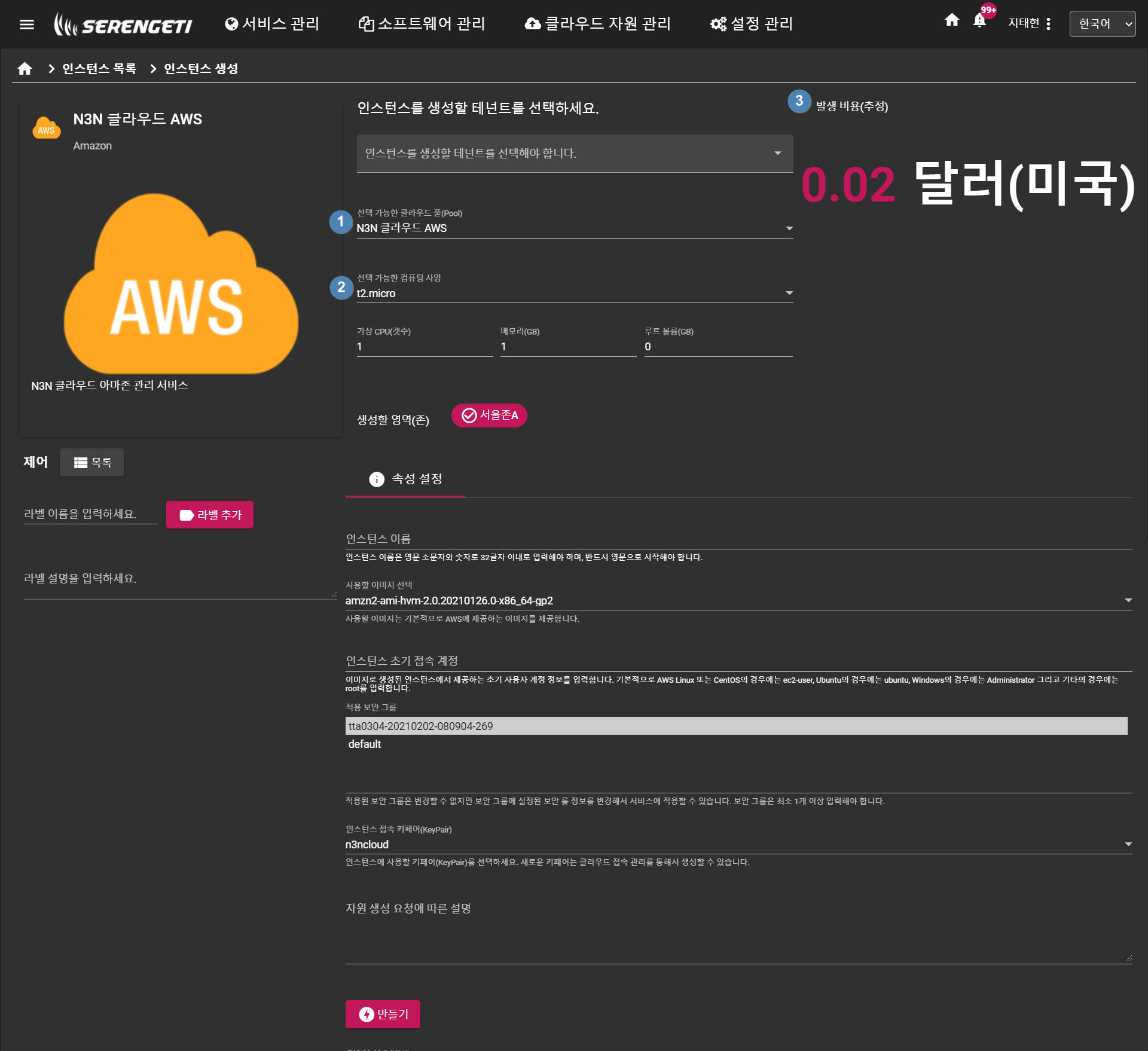Open the user options three-dot menu

(1049, 24)
